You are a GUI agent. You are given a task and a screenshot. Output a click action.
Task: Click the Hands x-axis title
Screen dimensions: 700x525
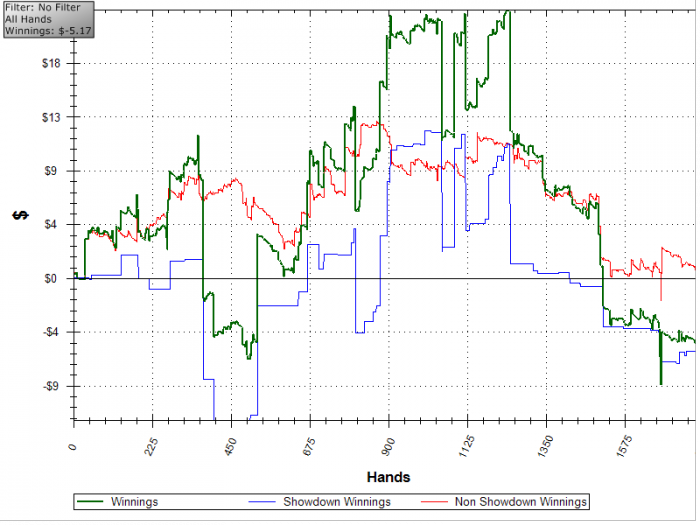pyautogui.click(x=388, y=477)
